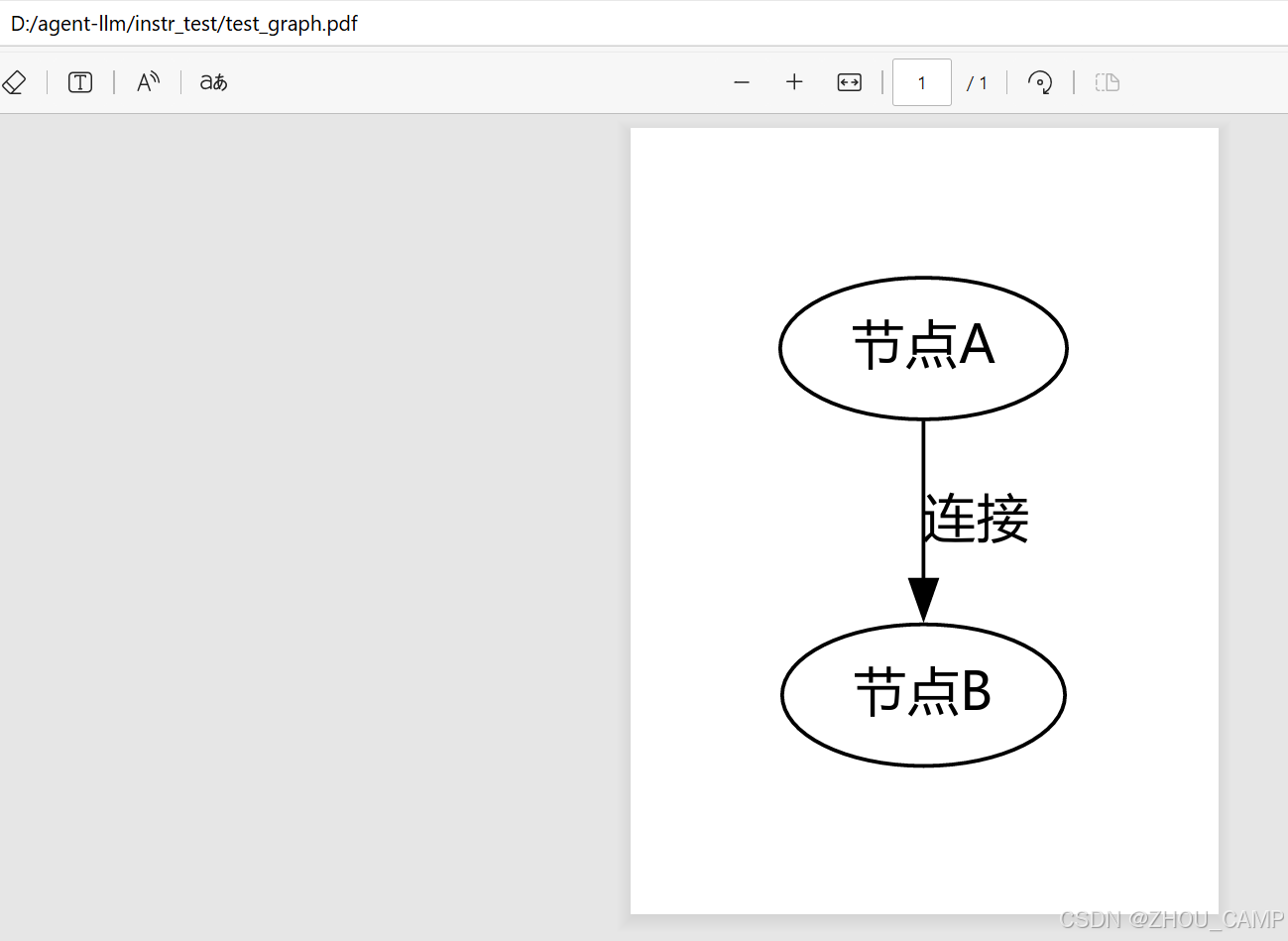The height and width of the screenshot is (941, 1288).
Task: Click the CSDN @ZHOU_CAMP watermark
Action: [x=1170, y=919]
